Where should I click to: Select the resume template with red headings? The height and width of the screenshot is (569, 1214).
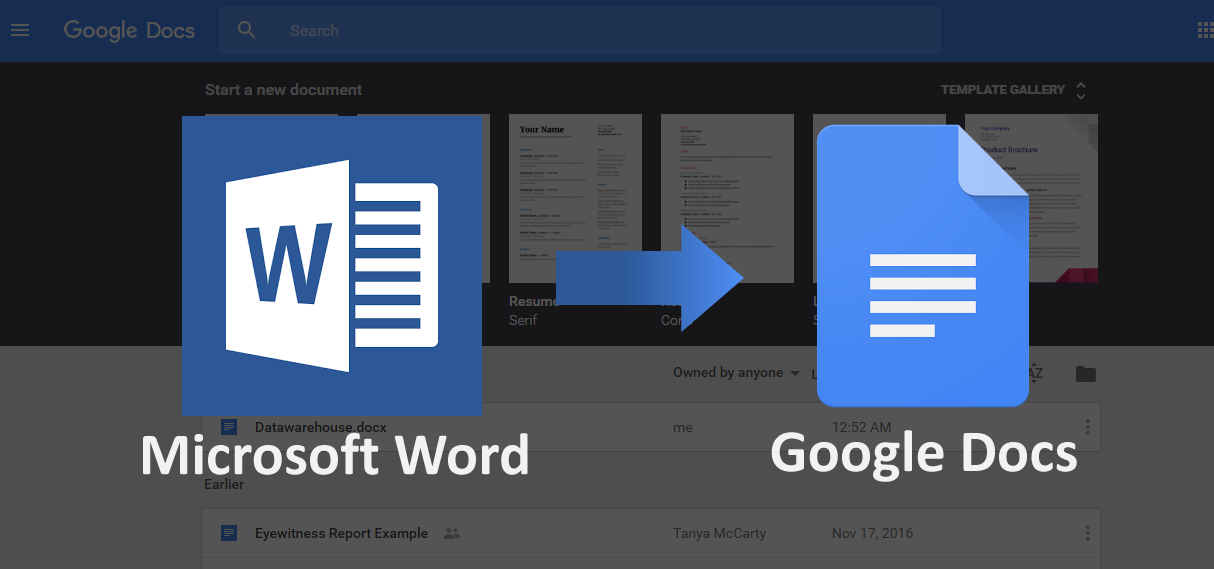coord(727,198)
